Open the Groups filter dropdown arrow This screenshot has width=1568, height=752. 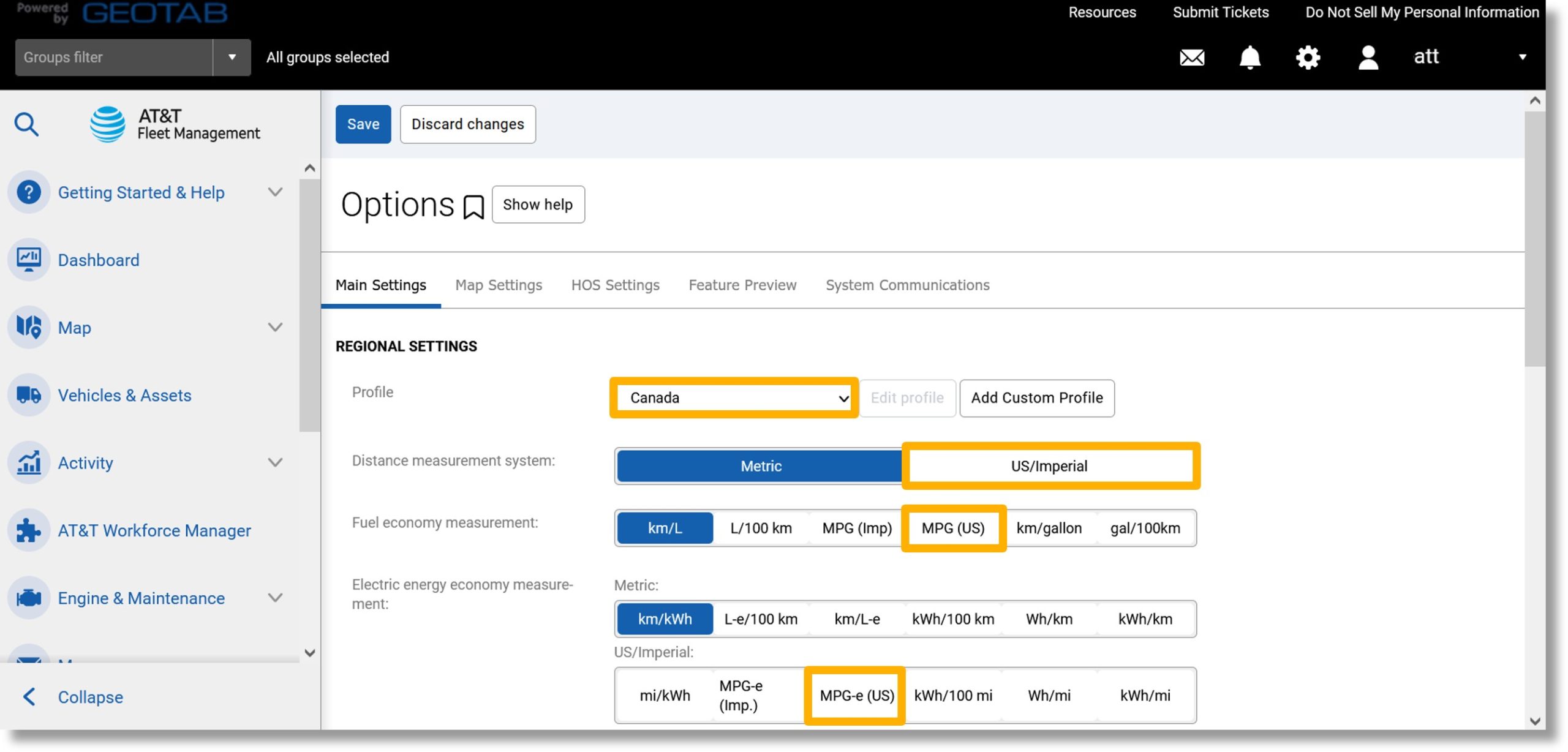232,57
